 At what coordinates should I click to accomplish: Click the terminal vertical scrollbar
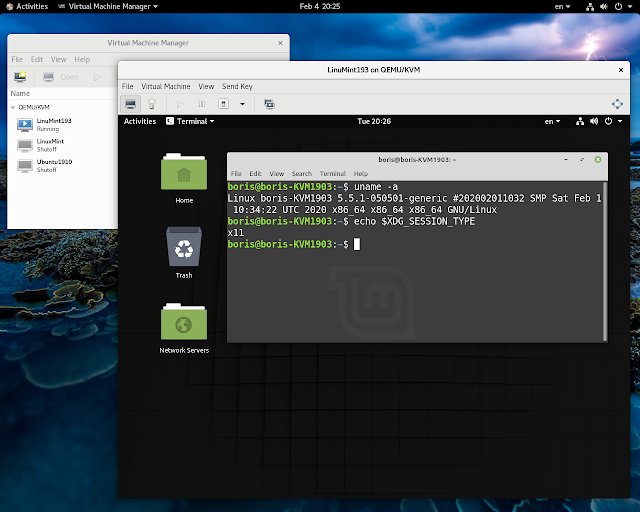point(605,261)
